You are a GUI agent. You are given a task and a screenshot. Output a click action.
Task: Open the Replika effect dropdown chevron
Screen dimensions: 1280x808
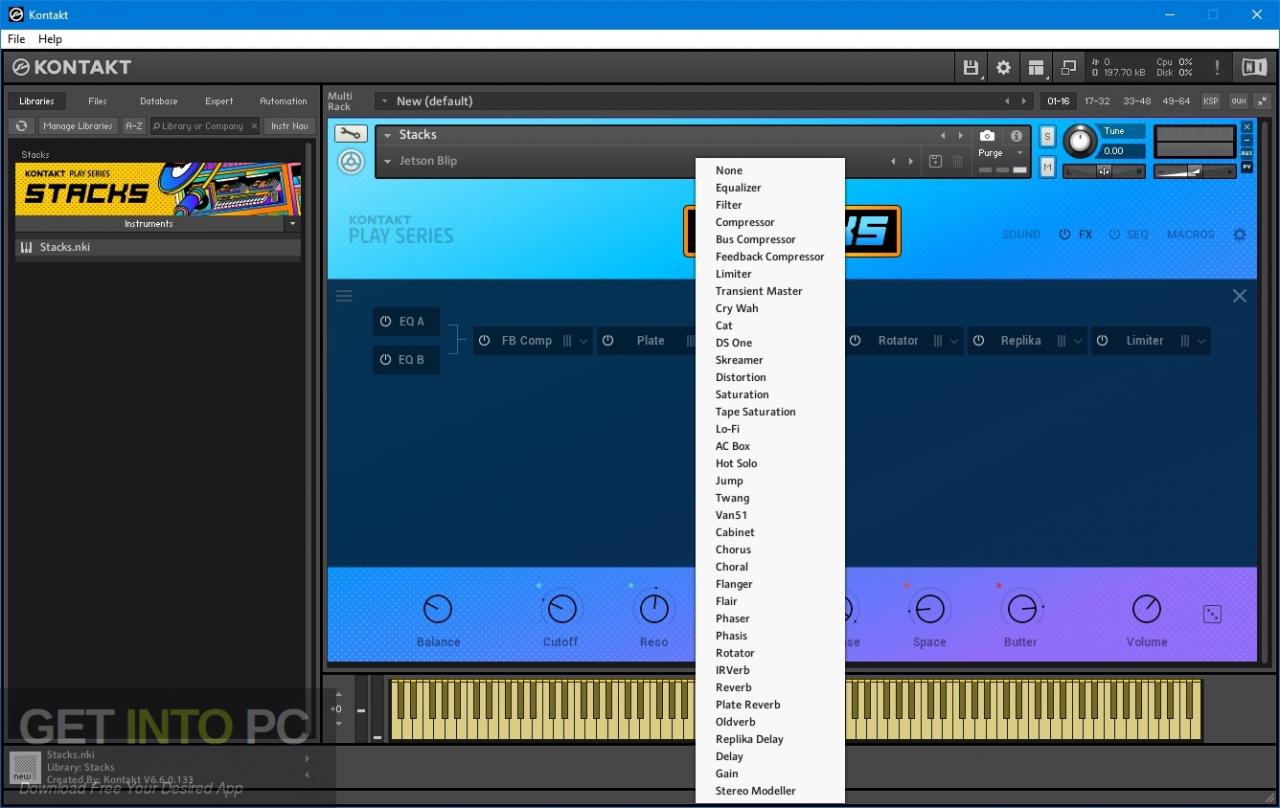pyautogui.click(x=1078, y=341)
